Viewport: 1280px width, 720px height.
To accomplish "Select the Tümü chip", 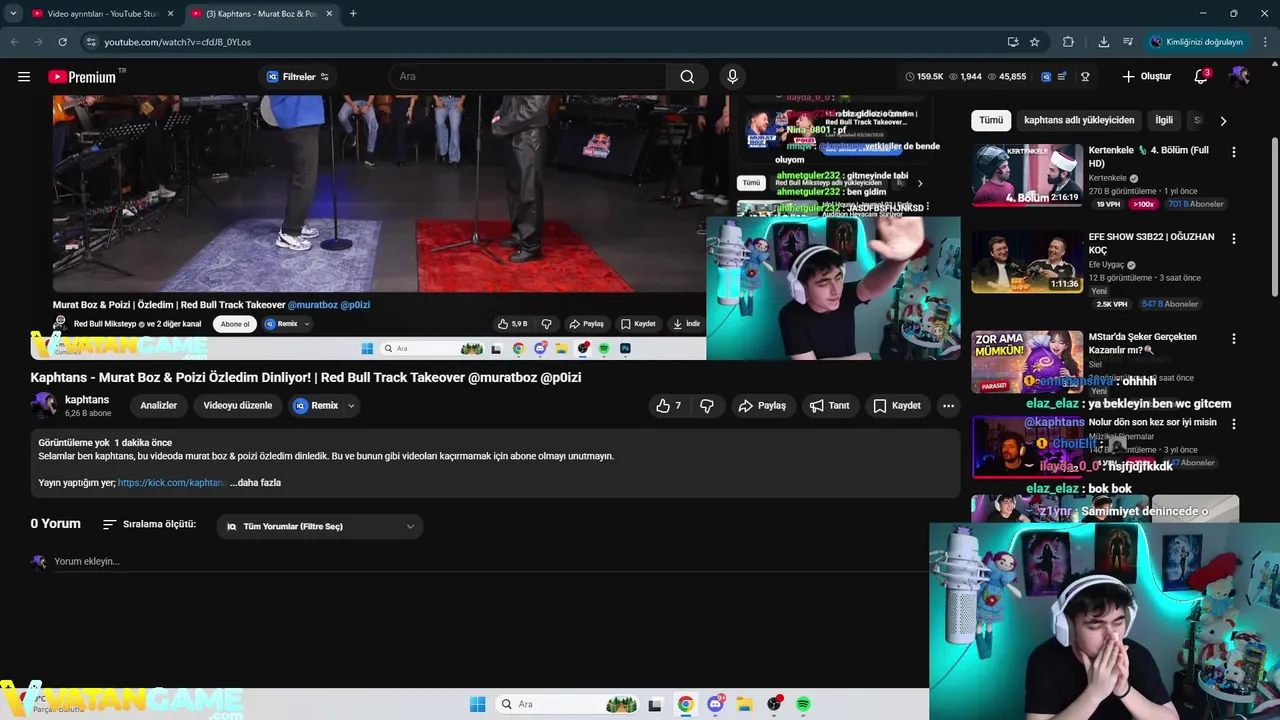I will tap(991, 120).
